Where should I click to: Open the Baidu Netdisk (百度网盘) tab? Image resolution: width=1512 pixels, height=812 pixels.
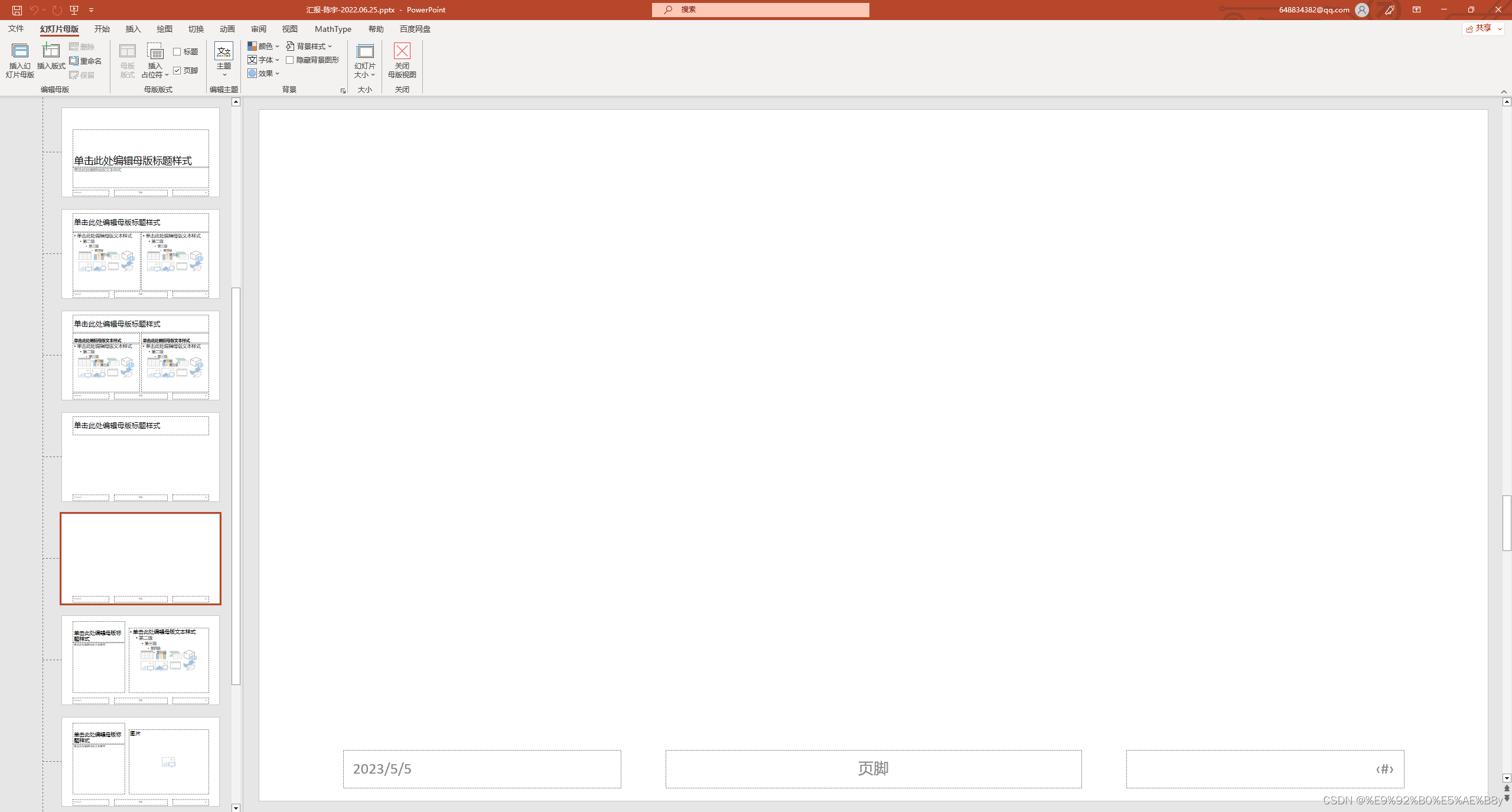pyautogui.click(x=415, y=29)
